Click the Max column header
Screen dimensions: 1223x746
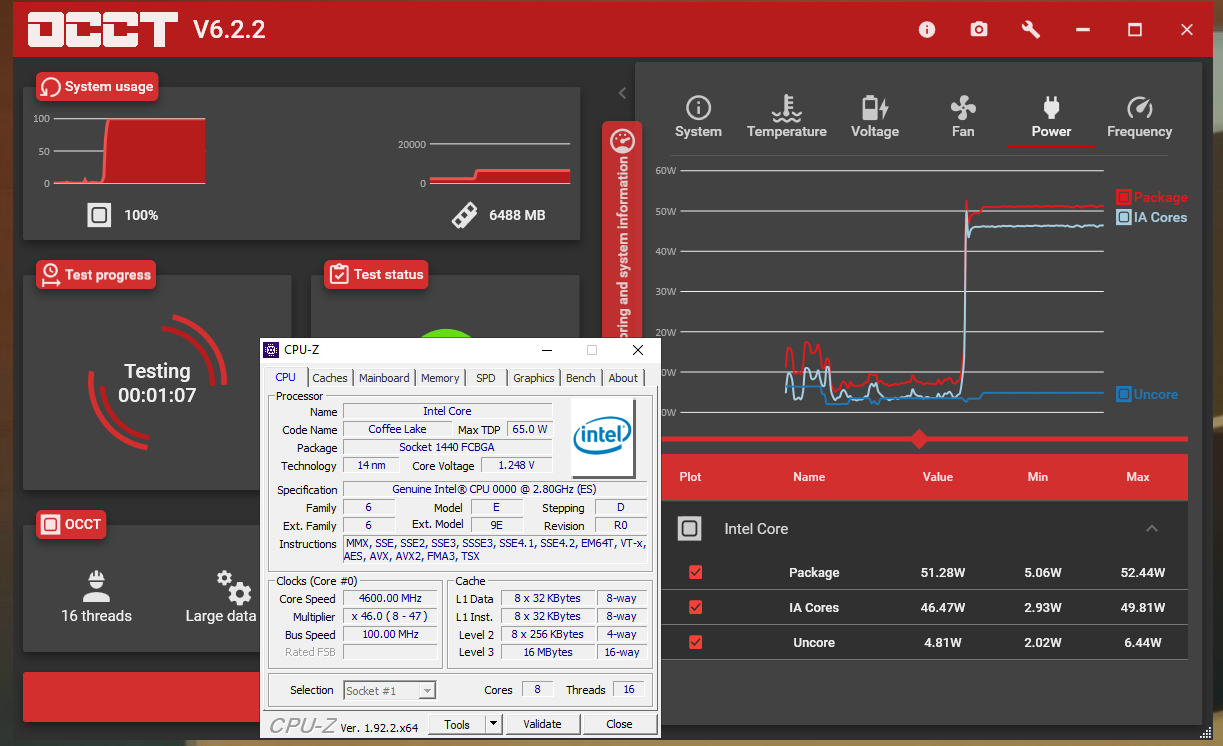coord(1138,477)
